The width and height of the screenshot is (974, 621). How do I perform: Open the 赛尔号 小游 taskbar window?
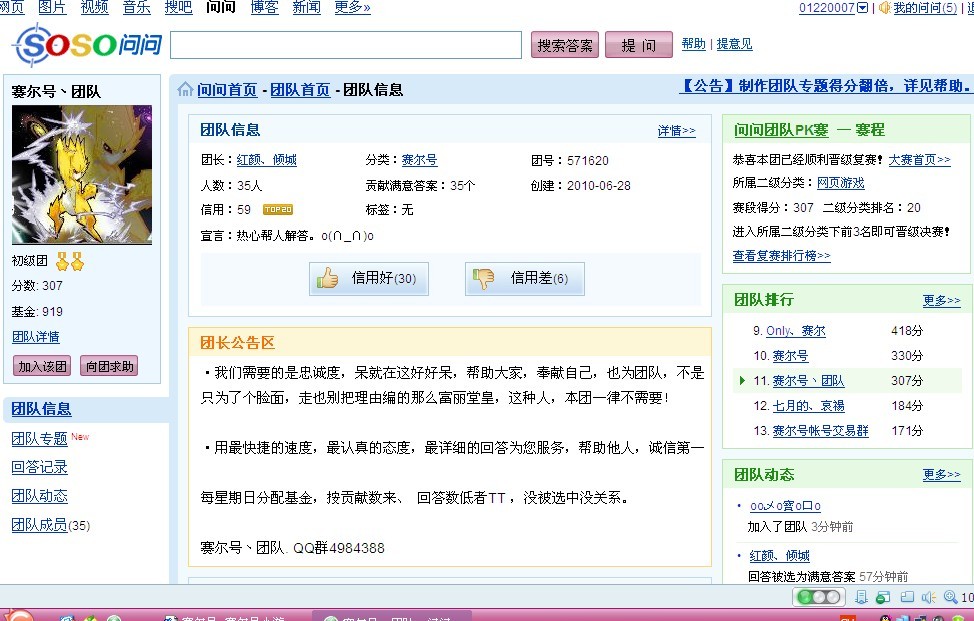point(224,617)
